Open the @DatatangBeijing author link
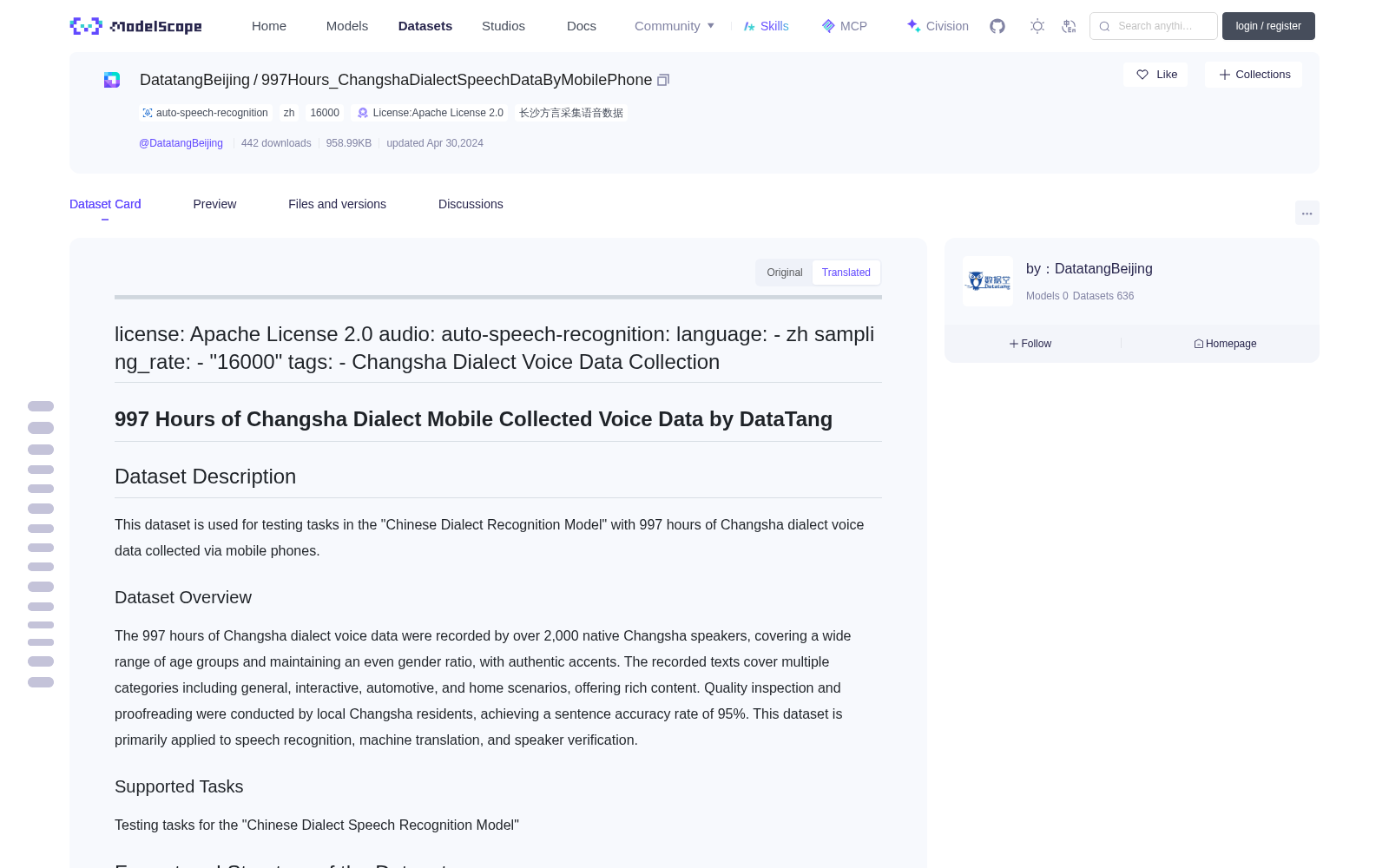The height and width of the screenshot is (868, 1389). (181, 143)
